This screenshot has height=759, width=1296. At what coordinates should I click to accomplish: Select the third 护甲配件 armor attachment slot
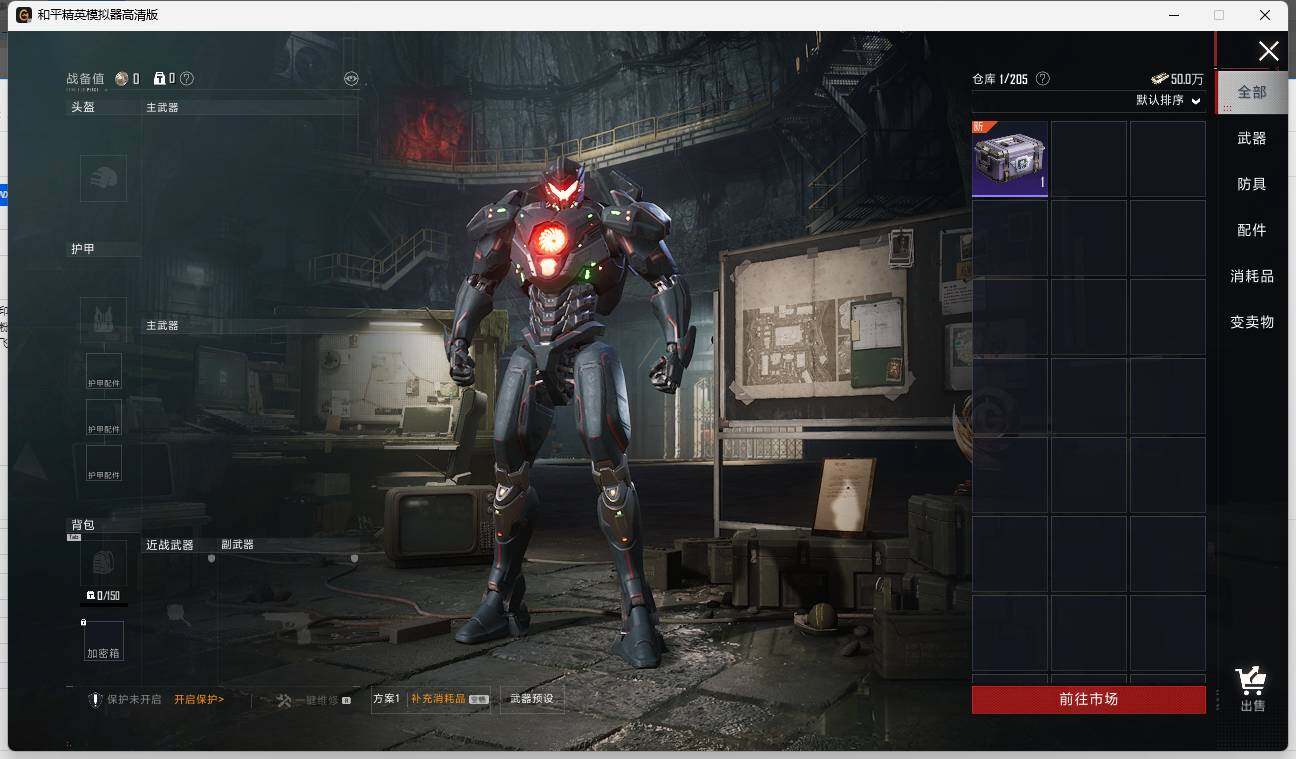point(104,463)
